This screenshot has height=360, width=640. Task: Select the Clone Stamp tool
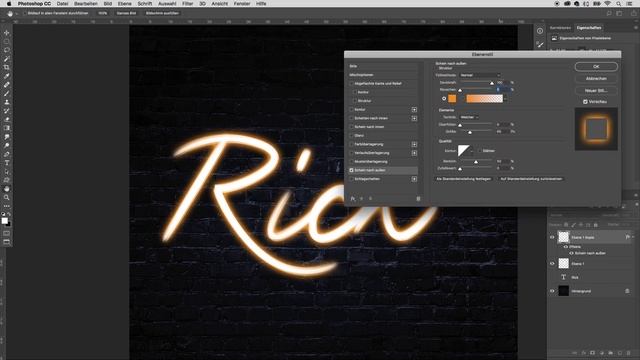coord(7,102)
